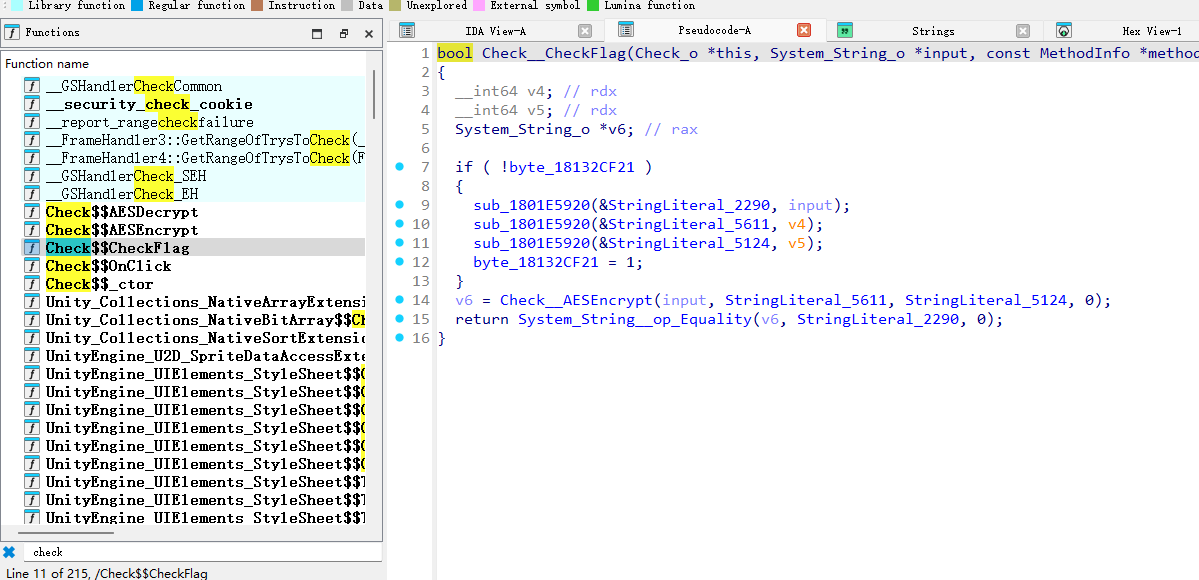This screenshot has width=1199, height=580.
Task: Click the Strings tab icon
Action: coord(845,31)
